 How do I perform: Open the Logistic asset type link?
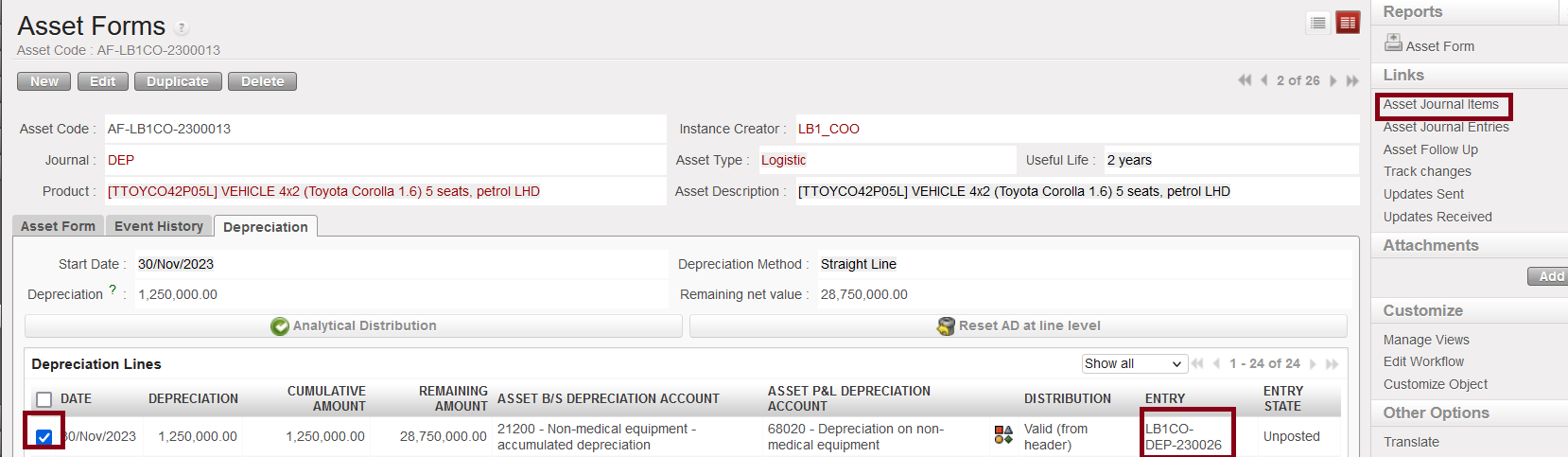[783, 160]
